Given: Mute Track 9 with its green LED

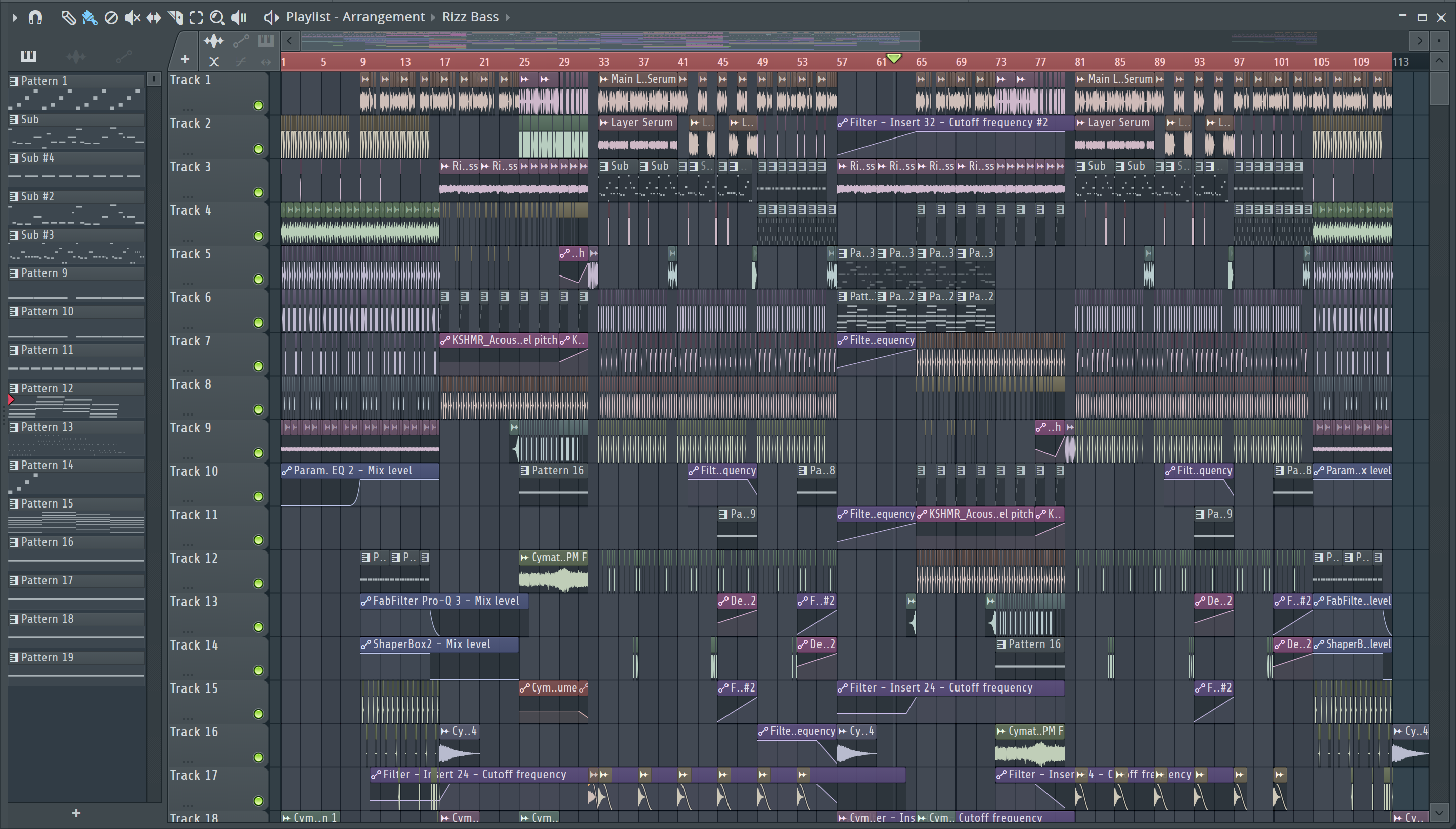Looking at the screenshot, I should coord(258,453).
